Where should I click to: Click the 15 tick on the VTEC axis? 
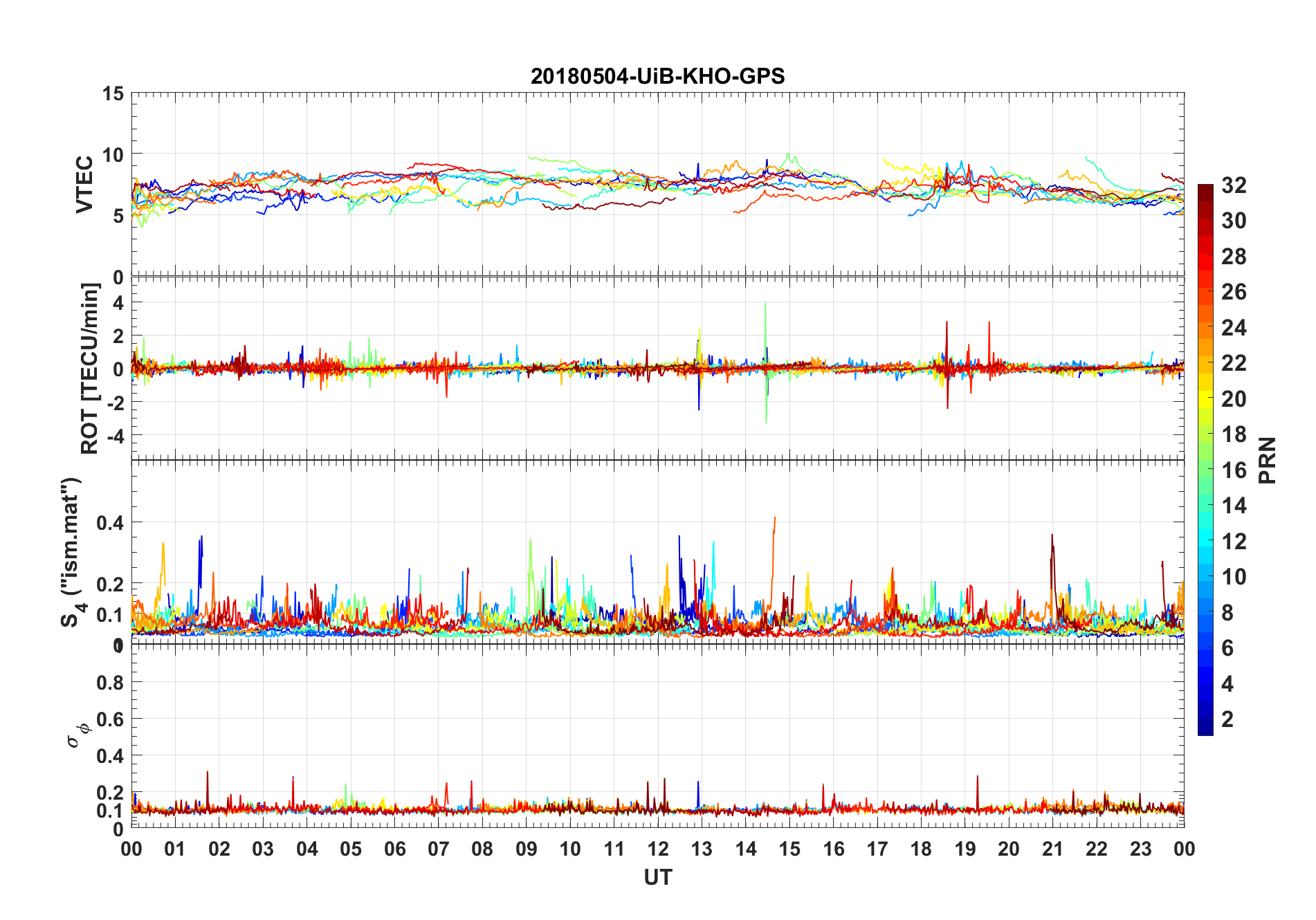(x=113, y=93)
